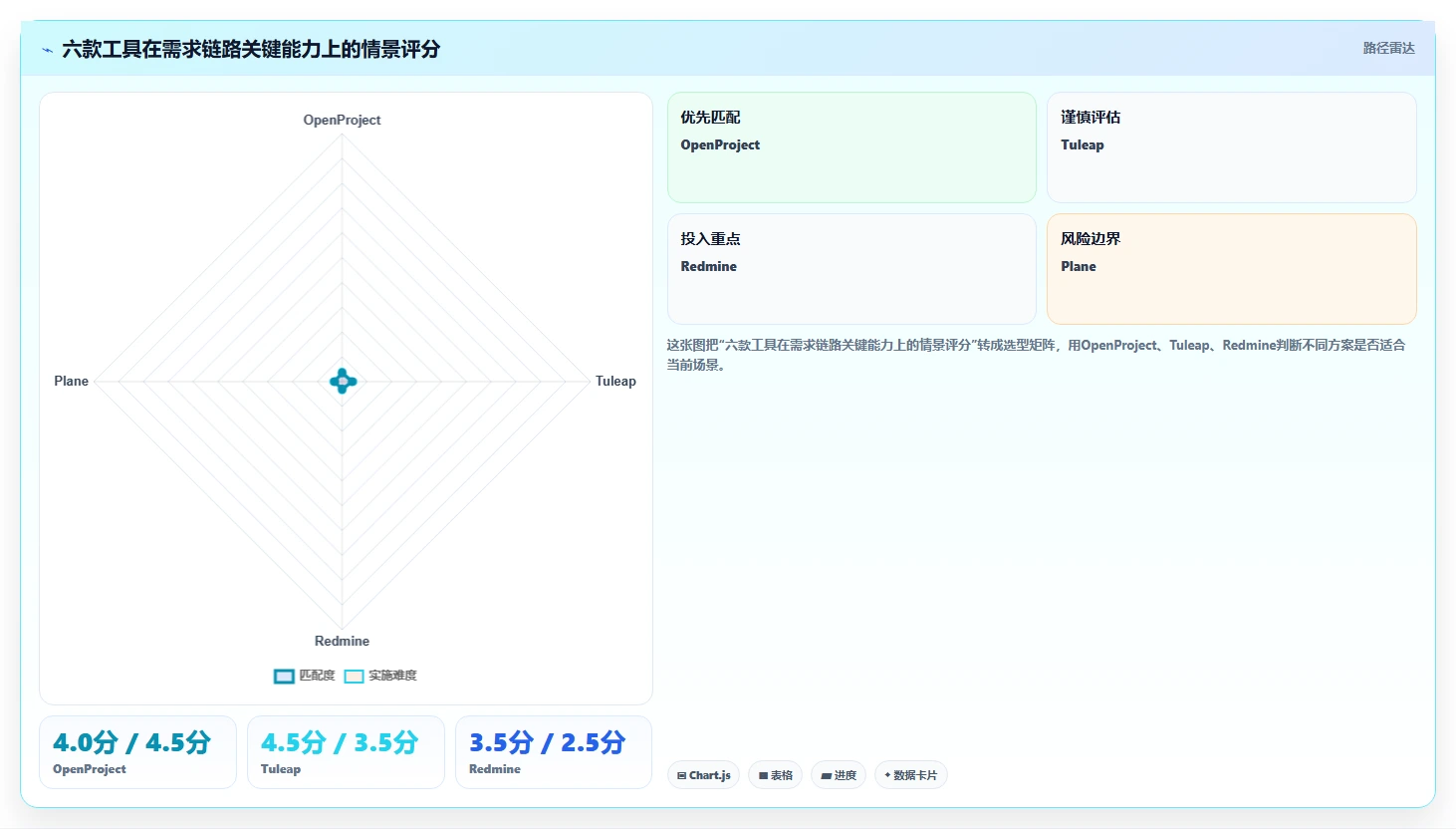The height and width of the screenshot is (829, 1456).
Task: Click the Redmine radar axis label
Action: 342,641
